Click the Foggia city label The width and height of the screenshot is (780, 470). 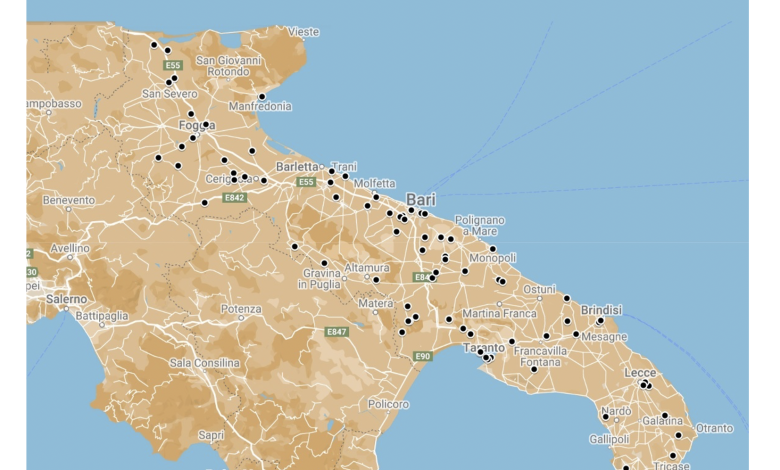tap(197, 126)
